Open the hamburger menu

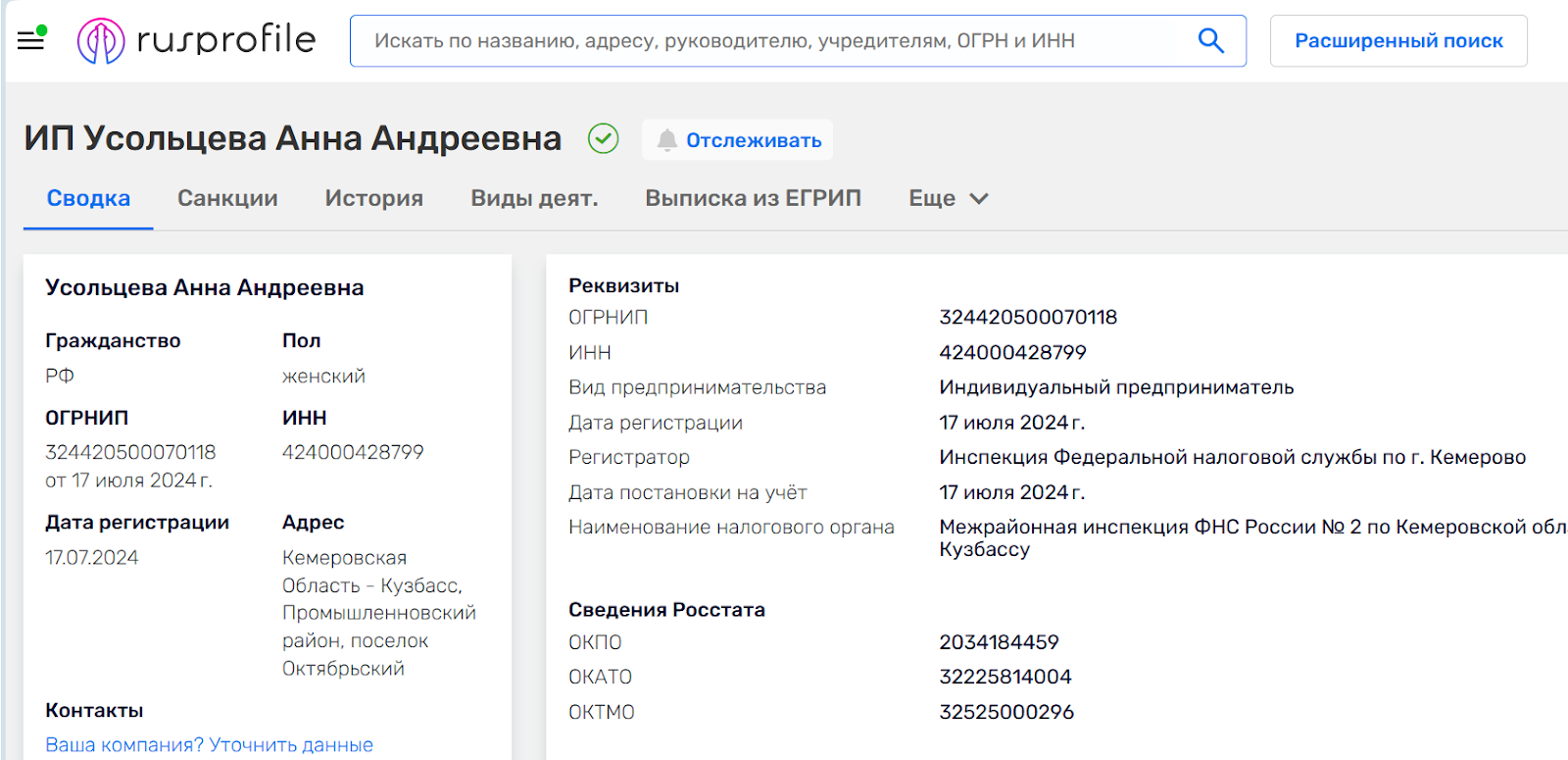pos(31,40)
